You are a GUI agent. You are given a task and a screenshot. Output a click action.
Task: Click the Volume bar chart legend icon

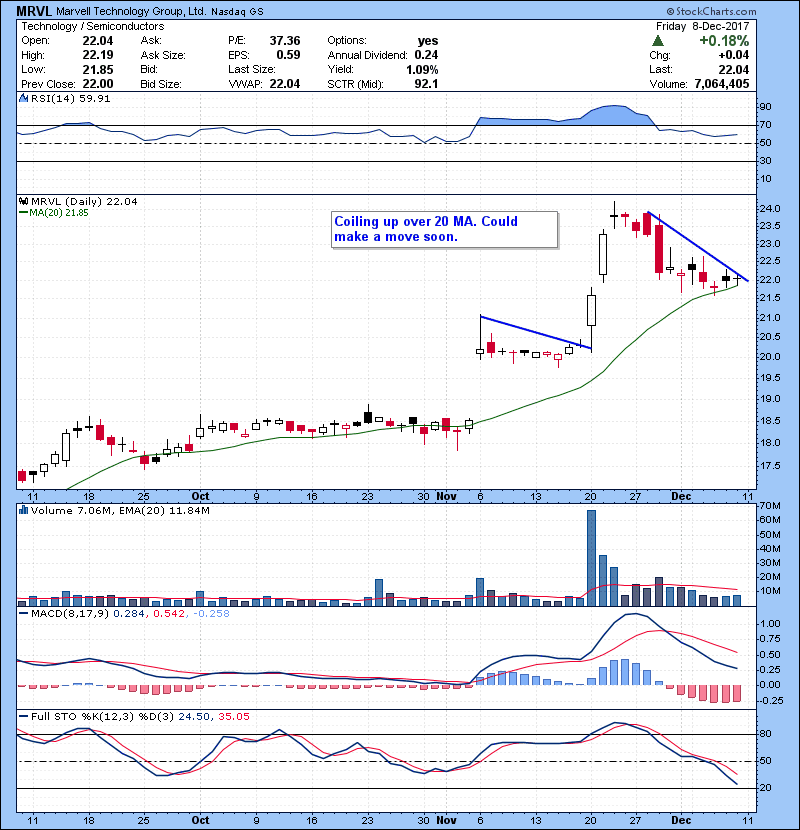click(23, 510)
